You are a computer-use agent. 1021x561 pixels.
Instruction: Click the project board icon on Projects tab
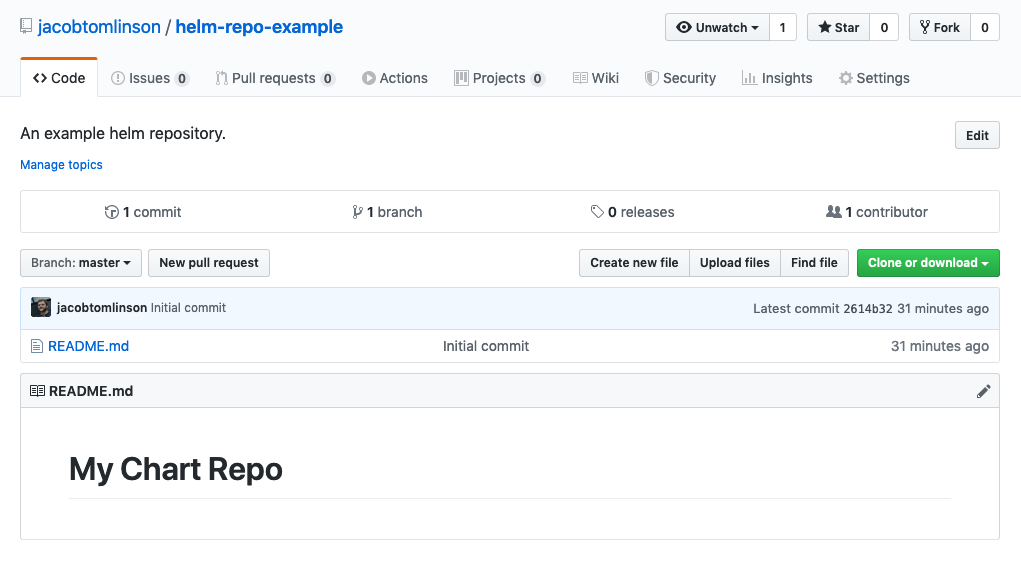click(x=461, y=78)
